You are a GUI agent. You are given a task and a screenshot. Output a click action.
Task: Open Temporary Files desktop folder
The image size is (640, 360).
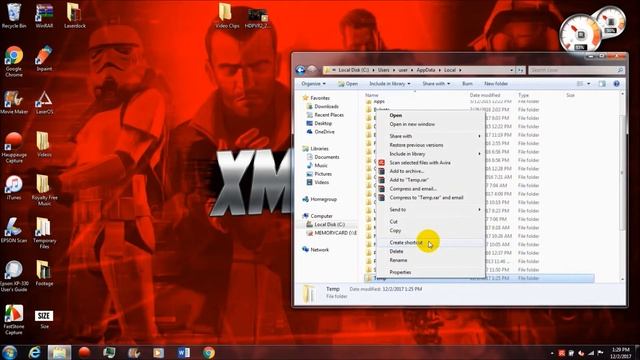44,233
